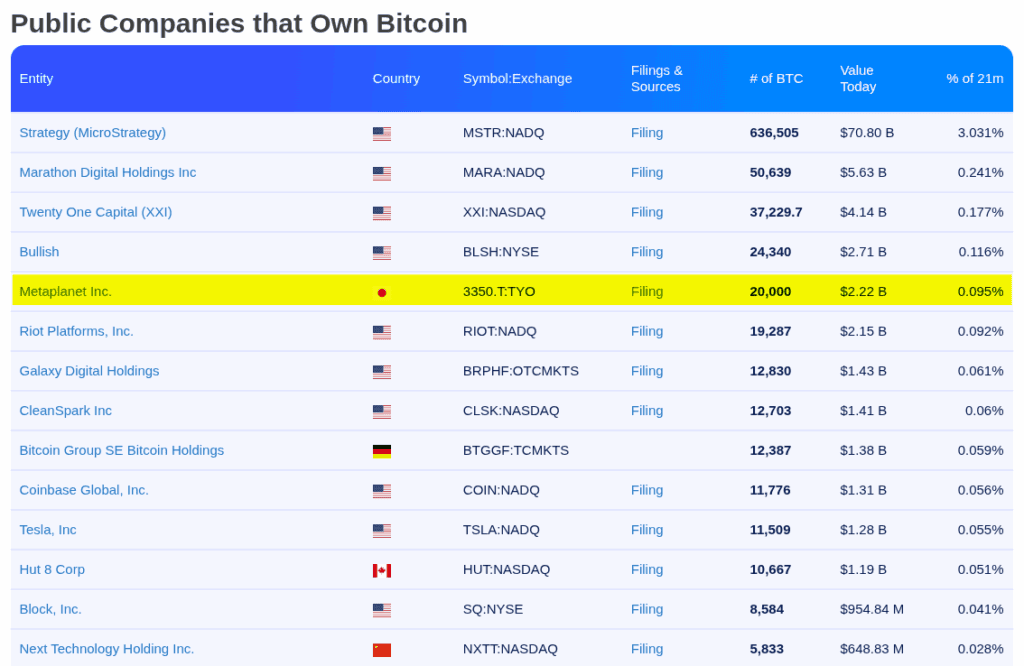Viewport: 1024px width, 666px height.
Task: Open the Riot Platforms, Inc. link
Action: (76, 331)
